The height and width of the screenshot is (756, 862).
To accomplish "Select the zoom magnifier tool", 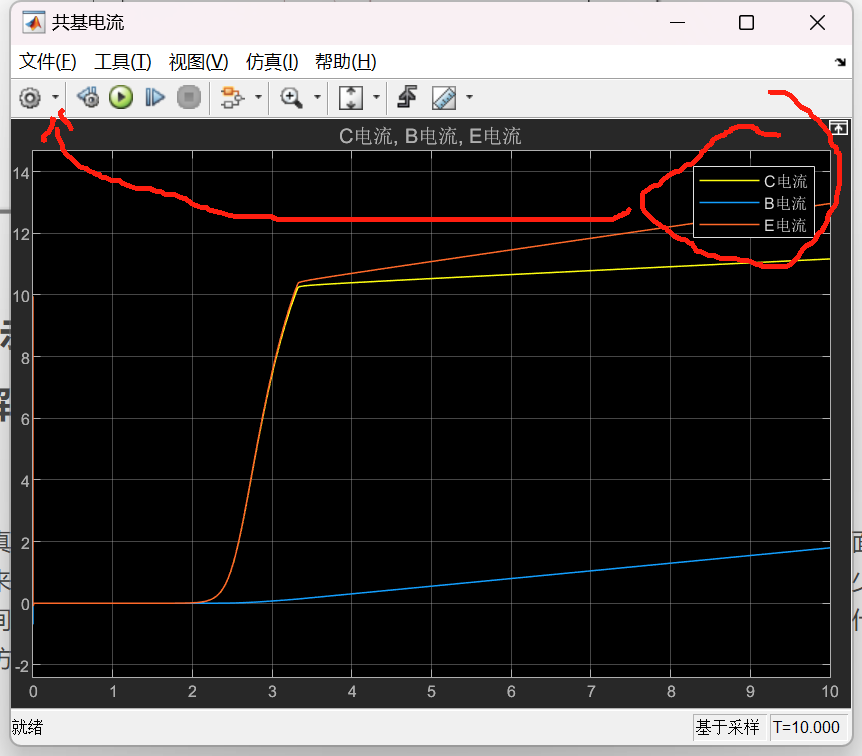I will coord(291,98).
